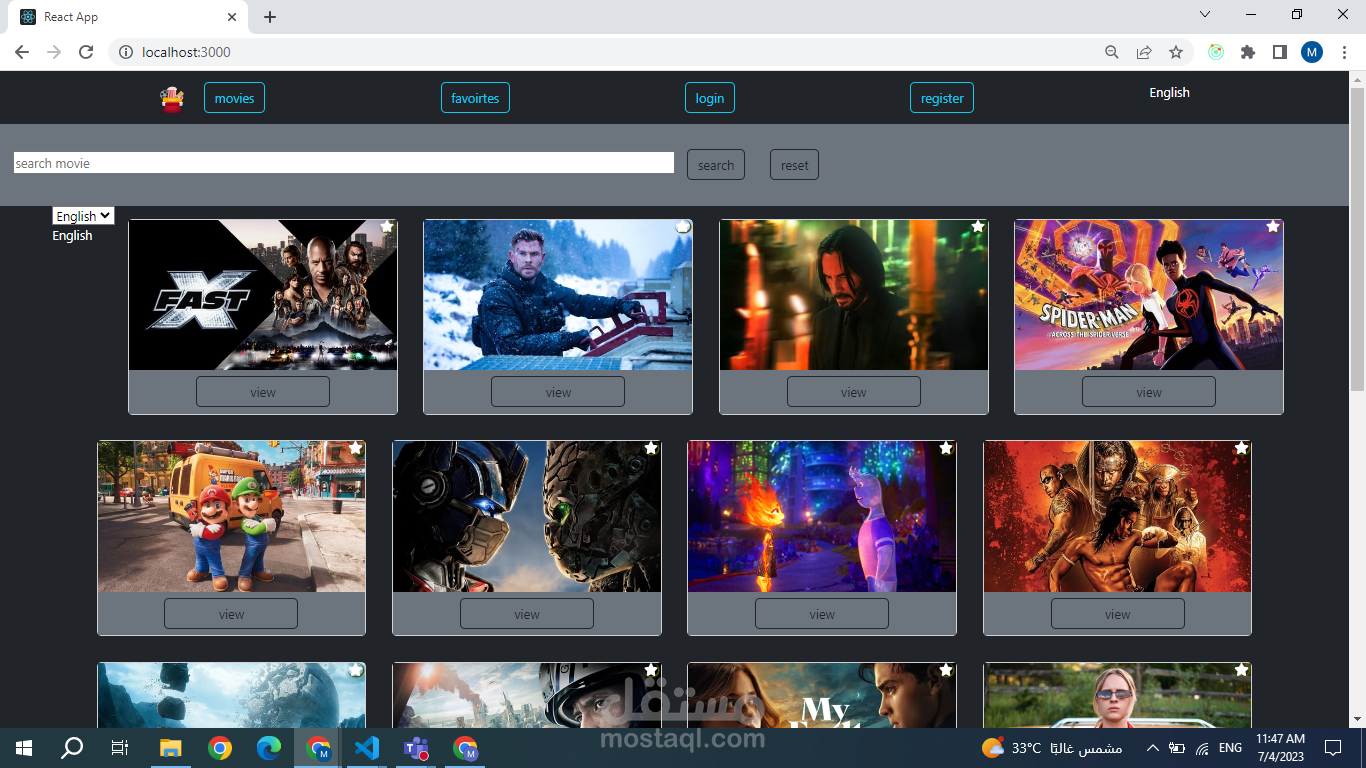Open a new browser tab
1366x768 pixels.
(x=270, y=17)
